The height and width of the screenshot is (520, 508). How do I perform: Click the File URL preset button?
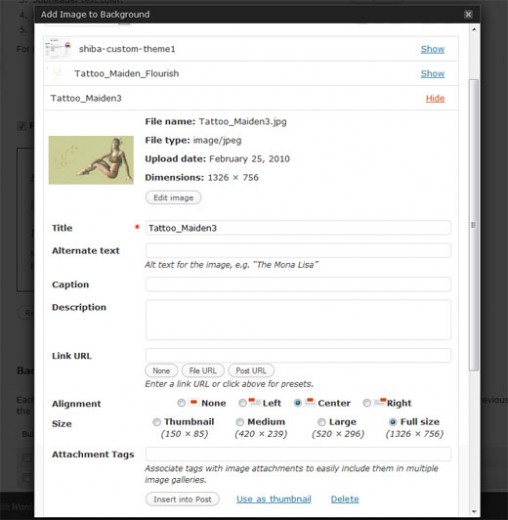(x=203, y=371)
